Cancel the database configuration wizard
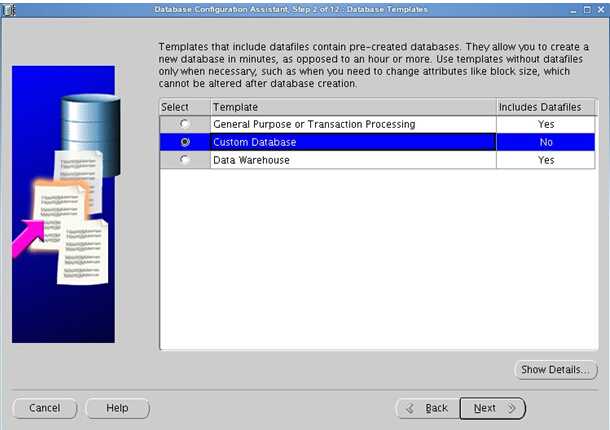The width and height of the screenshot is (610, 430). pyautogui.click(x=45, y=408)
